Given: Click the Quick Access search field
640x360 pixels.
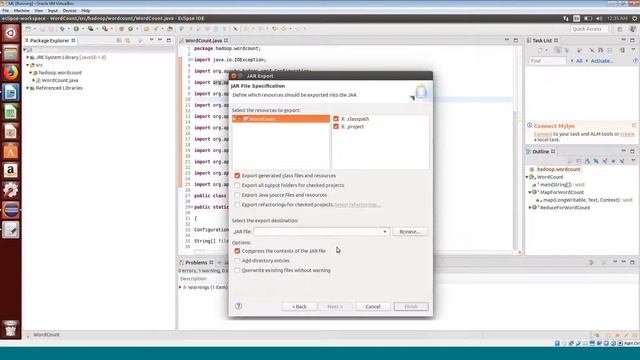Looking at the screenshot, I should tap(589, 29).
